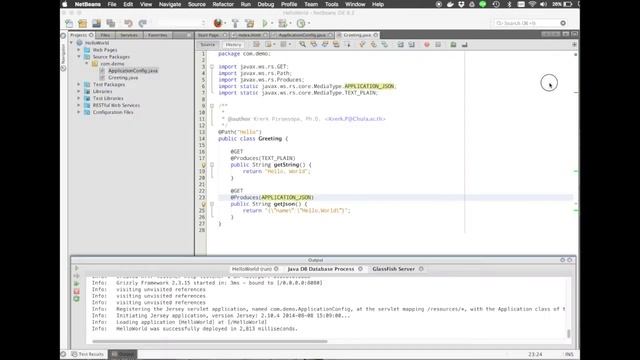Click the Comment lines editor icon
Image resolution: width=640 pixels, height=360 pixels.
453,44
